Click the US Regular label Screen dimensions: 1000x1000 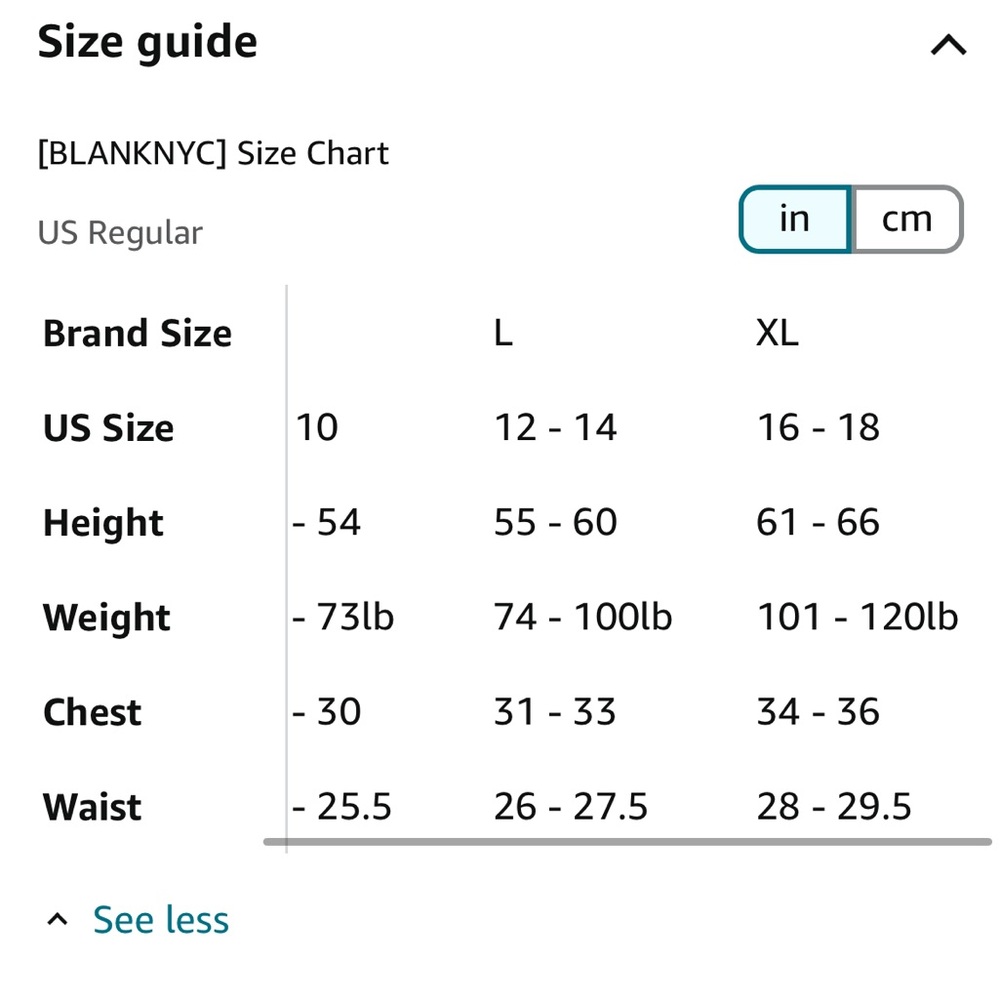[x=120, y=233]
